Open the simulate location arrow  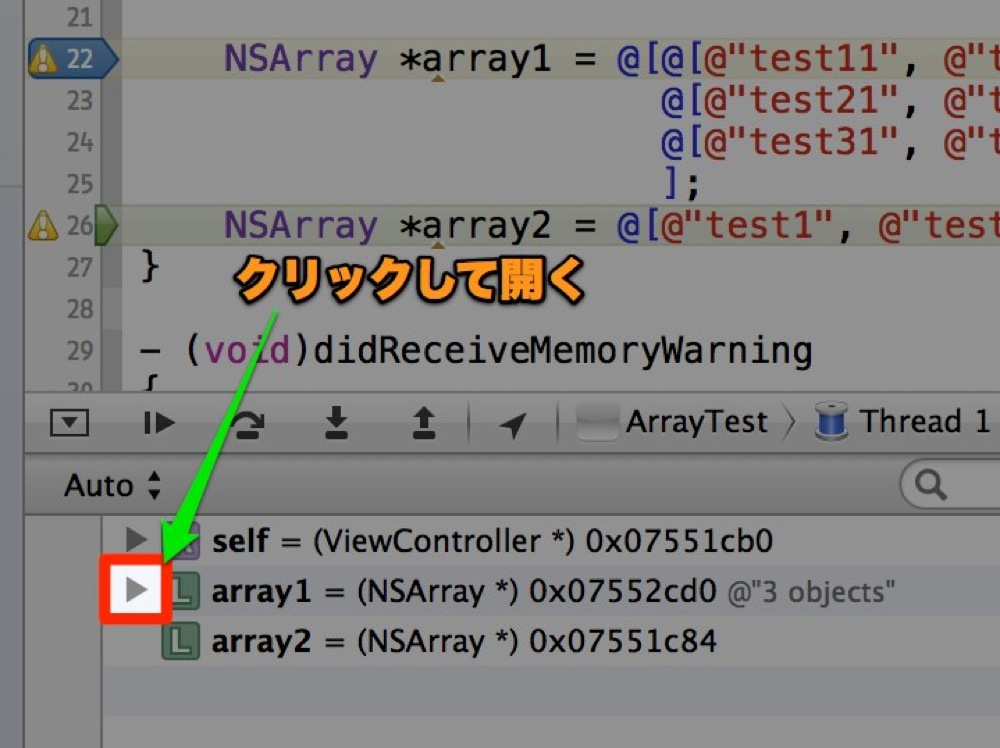(x=513, y=425)
